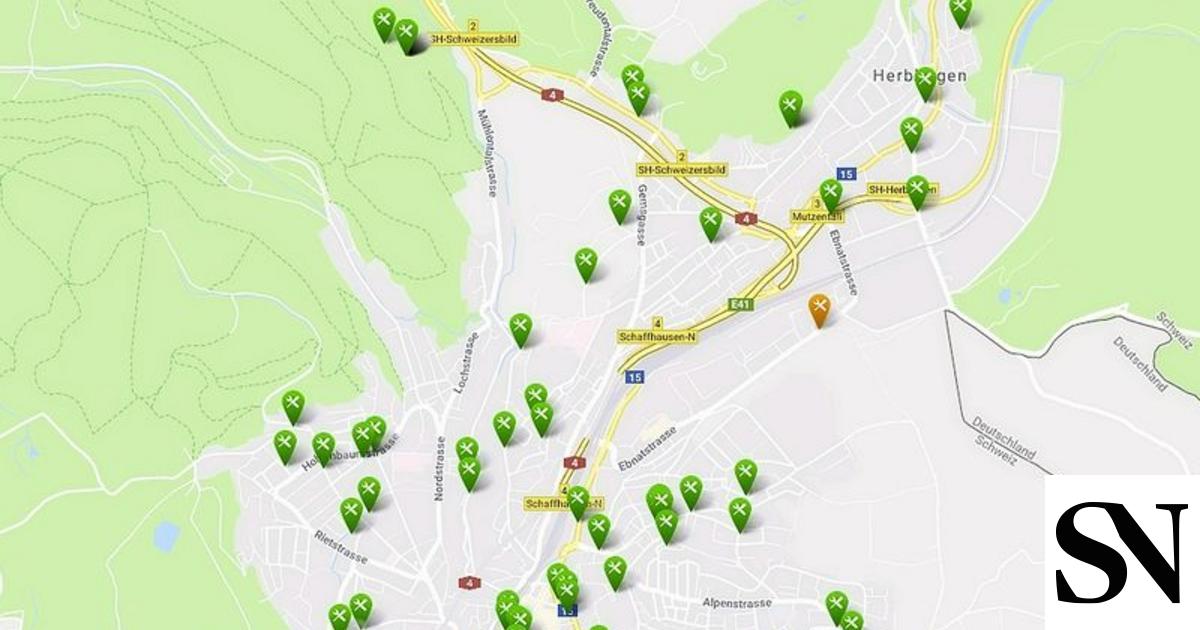The height and width of the screenshot is (630, 1200).
Task: Click restaurant marker west of Gemsgasse
Action: tap(620, 206)
